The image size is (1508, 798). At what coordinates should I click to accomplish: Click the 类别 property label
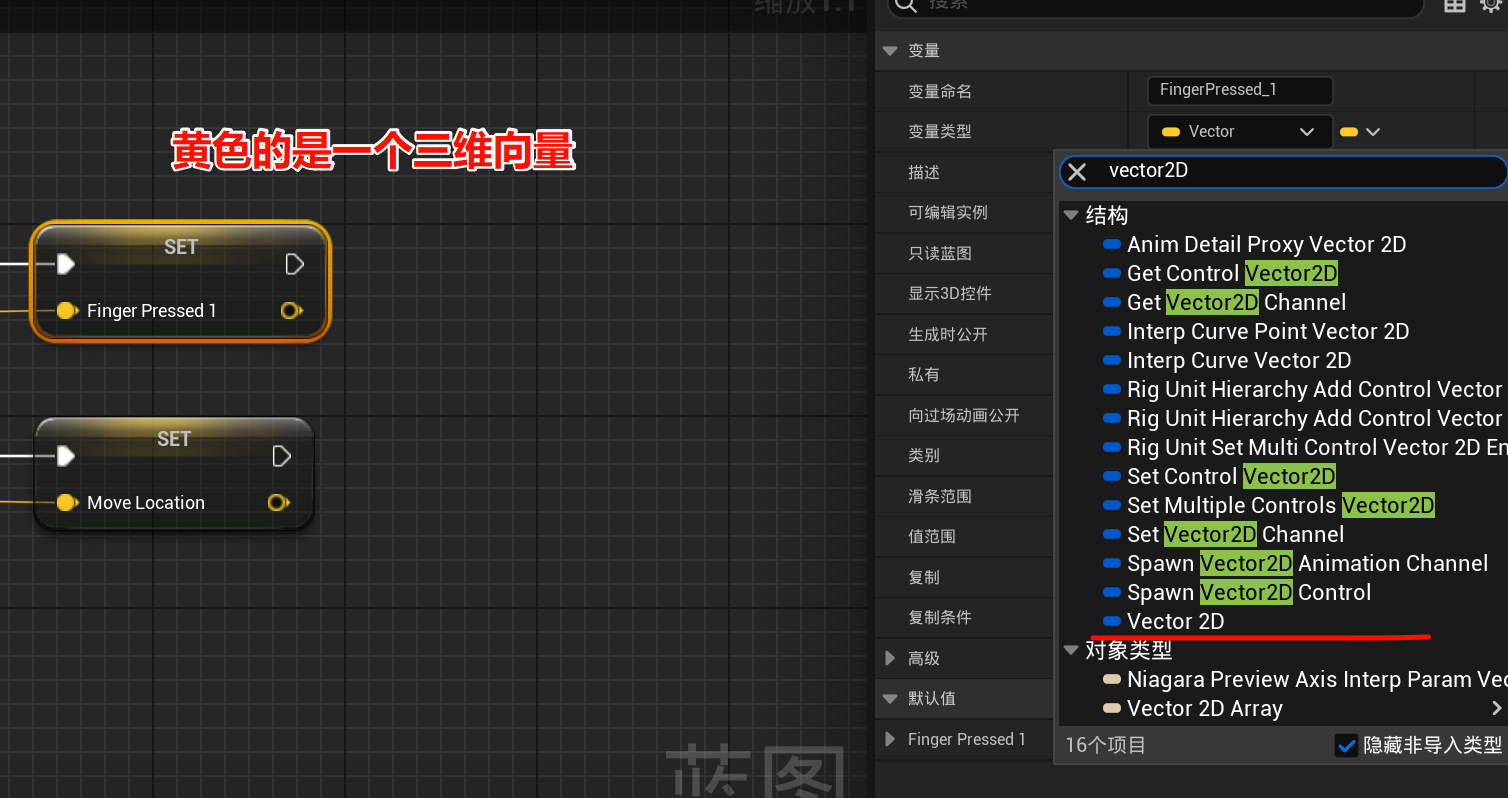coord(924,456)
